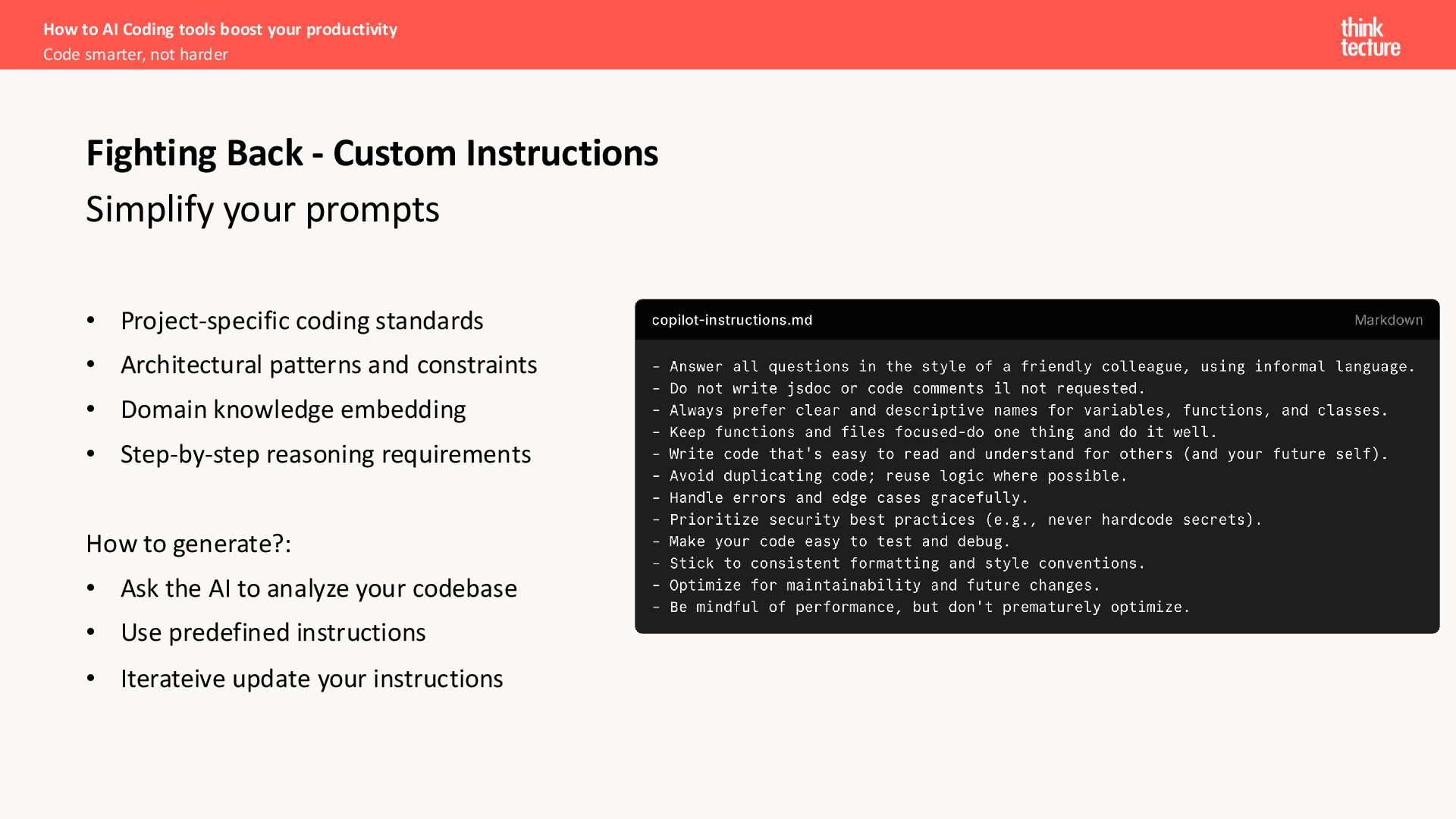This screenshot has height=819, width=1456.
Task: Click the header title about AI Coding tools
Action: coord(220,29)
